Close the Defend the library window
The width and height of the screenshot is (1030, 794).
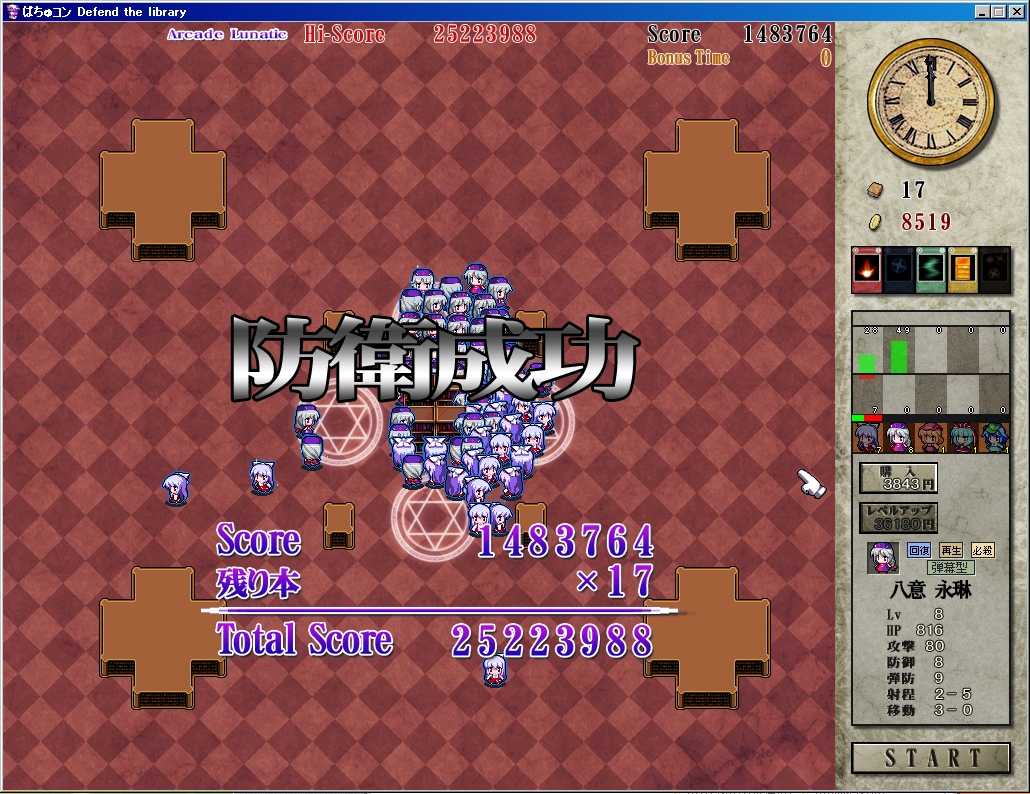pos(1016,11)
